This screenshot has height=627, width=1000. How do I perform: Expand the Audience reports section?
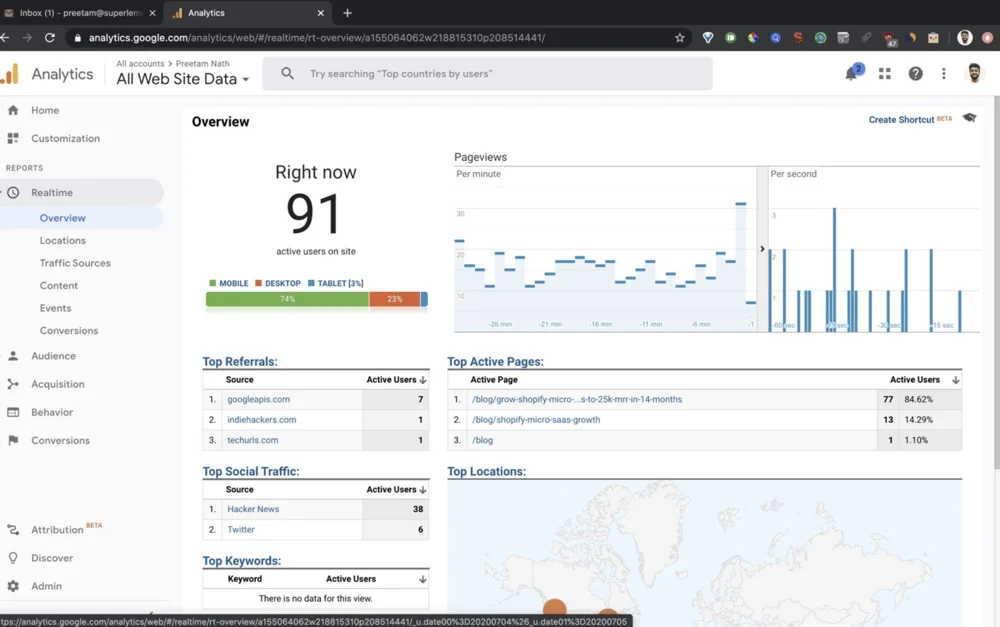53,356
